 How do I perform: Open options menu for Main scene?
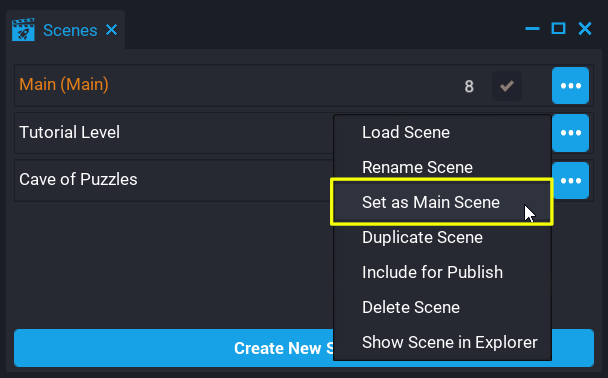tap(570, 86)
